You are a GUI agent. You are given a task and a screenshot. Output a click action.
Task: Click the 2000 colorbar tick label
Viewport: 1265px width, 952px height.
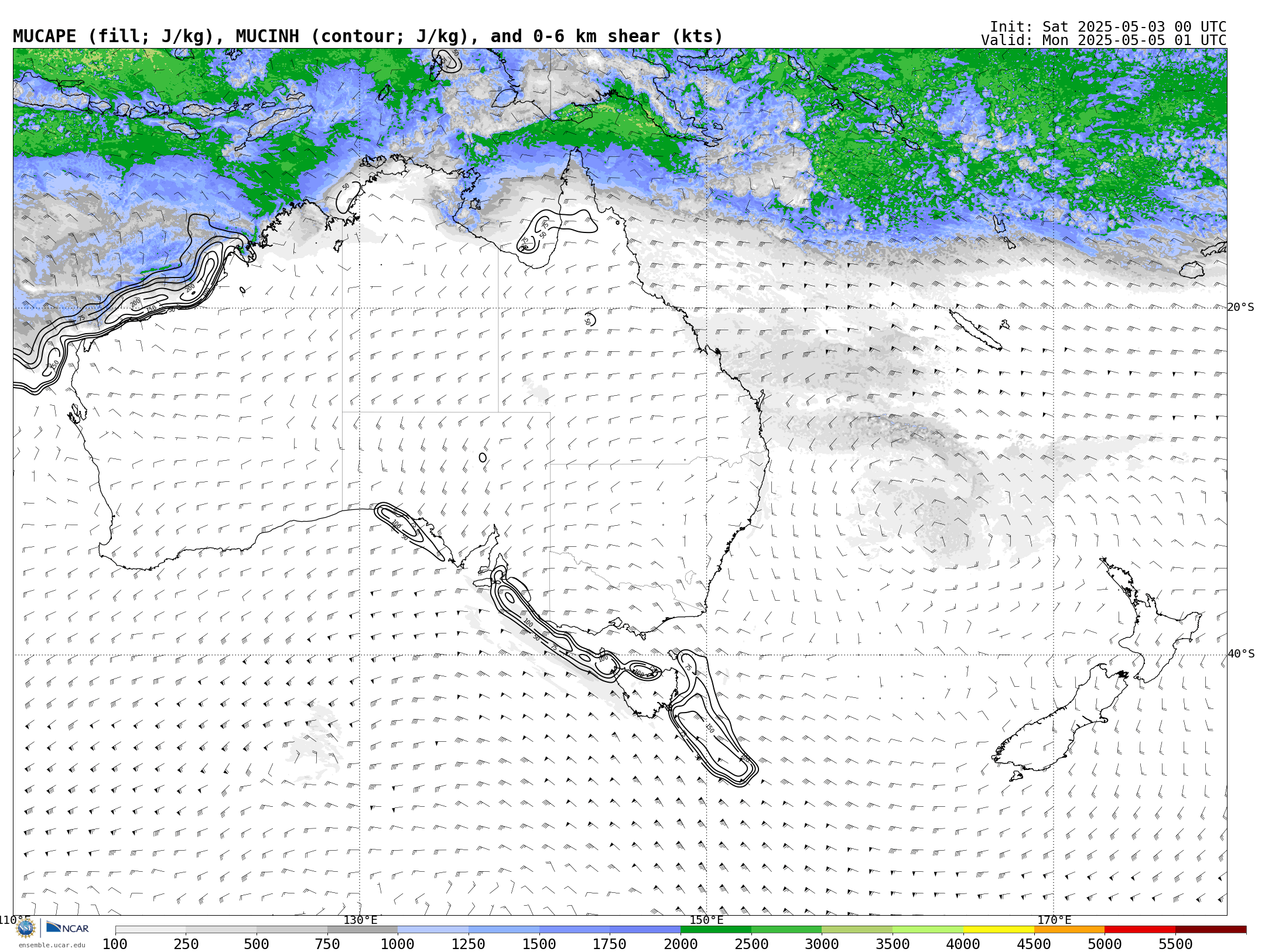click(681, 944)
